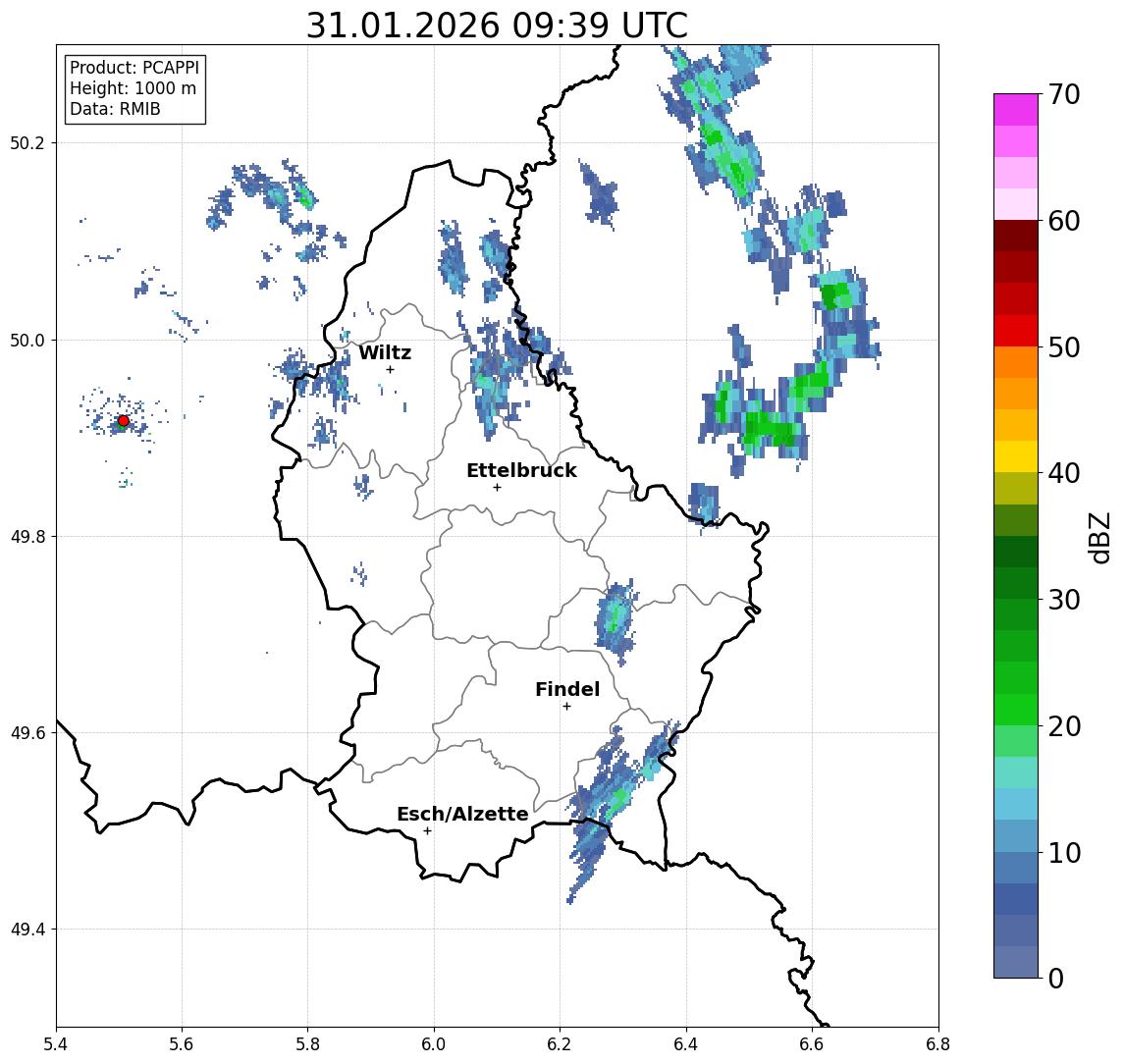Click the magenta 70 dBZ colorbar segment

[x=1015, y=110]
